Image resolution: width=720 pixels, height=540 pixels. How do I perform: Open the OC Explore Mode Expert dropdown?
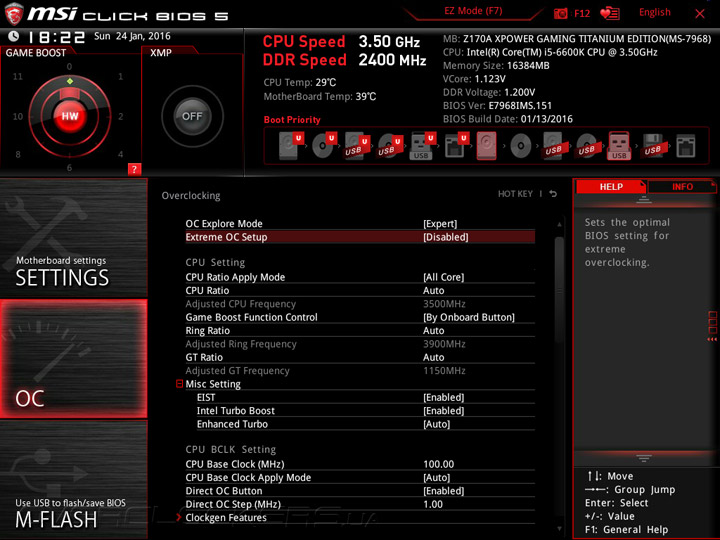pos(440,224)
